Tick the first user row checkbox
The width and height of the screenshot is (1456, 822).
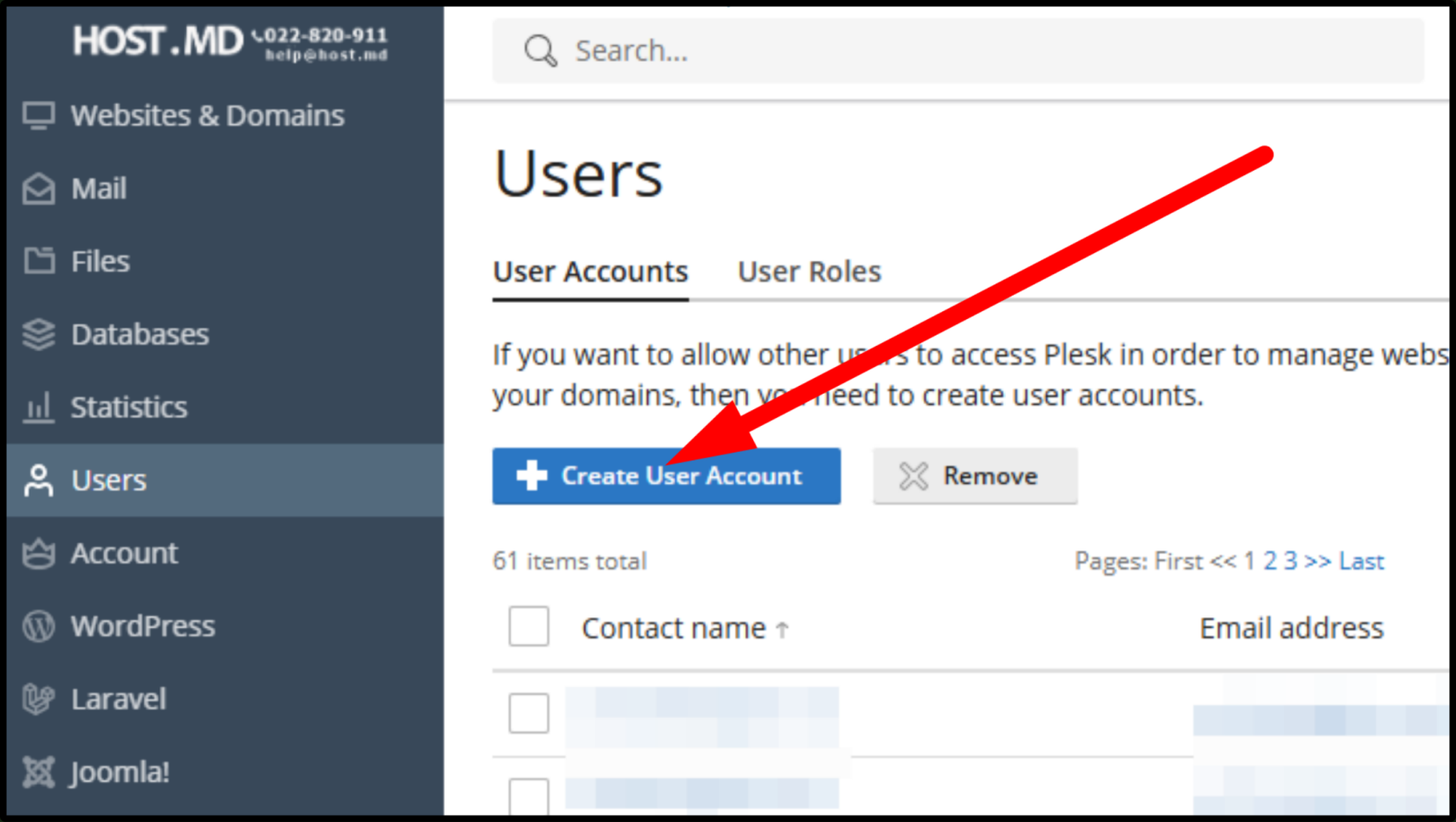(529, 713)
